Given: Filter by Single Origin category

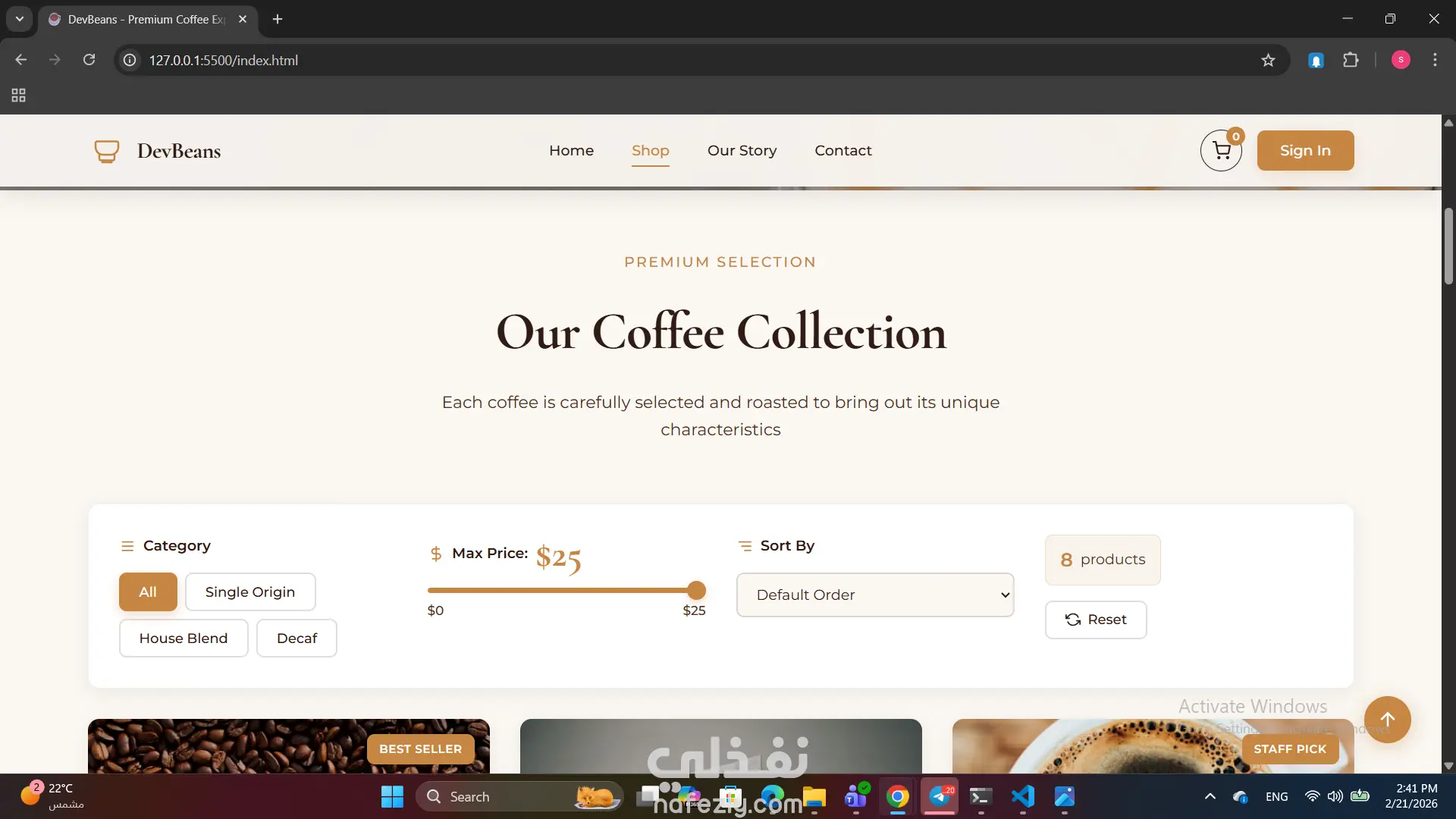Looking at the screenshot, I should (x=250, y=592).
